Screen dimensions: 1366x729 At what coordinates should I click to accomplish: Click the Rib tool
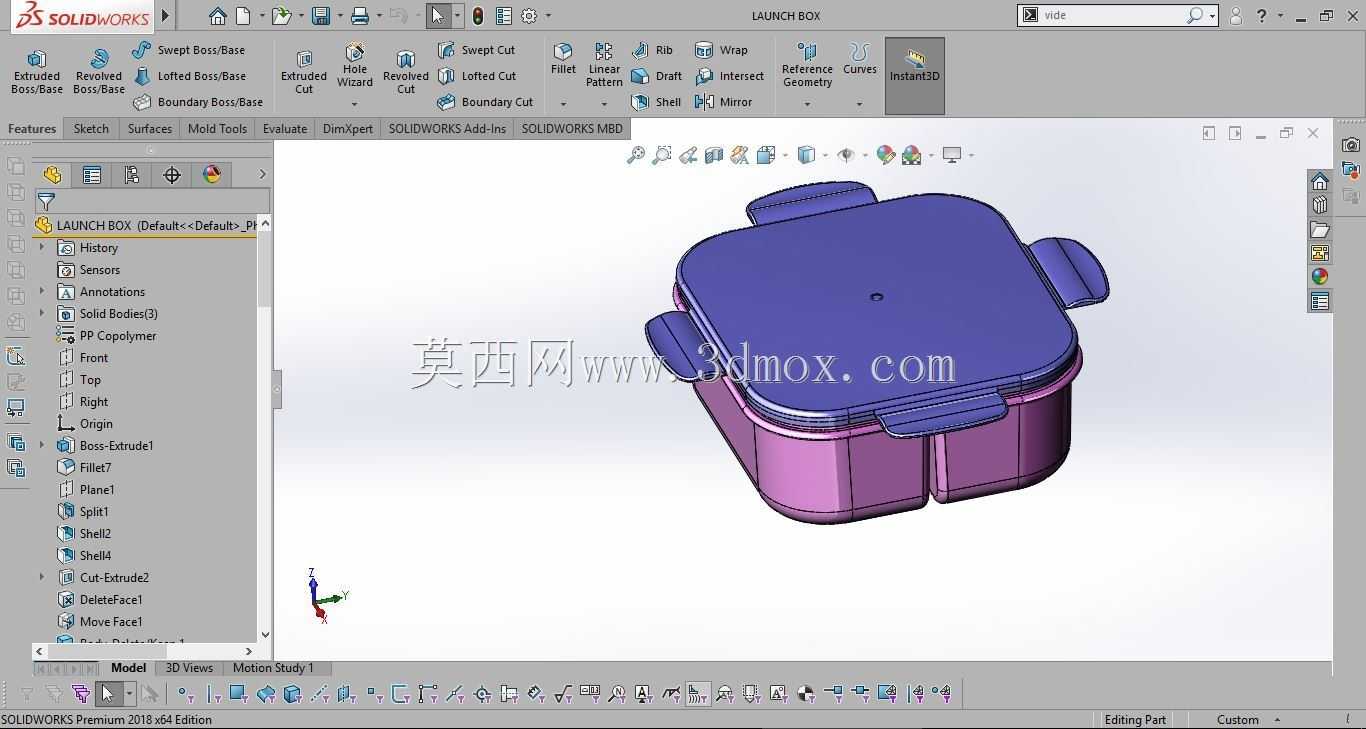tap(652, 50)
